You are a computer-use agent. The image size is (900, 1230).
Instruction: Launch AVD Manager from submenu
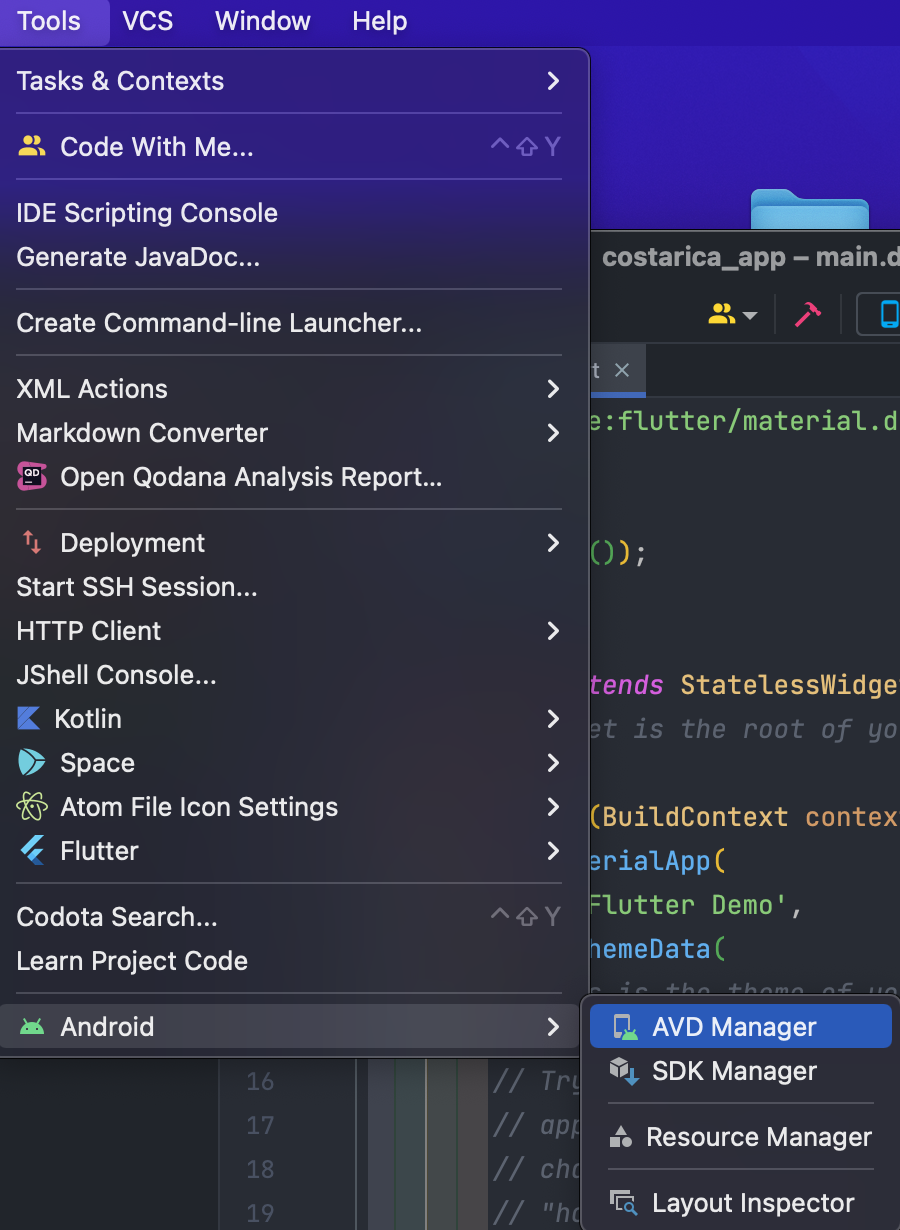click(x=741, y=1027)
